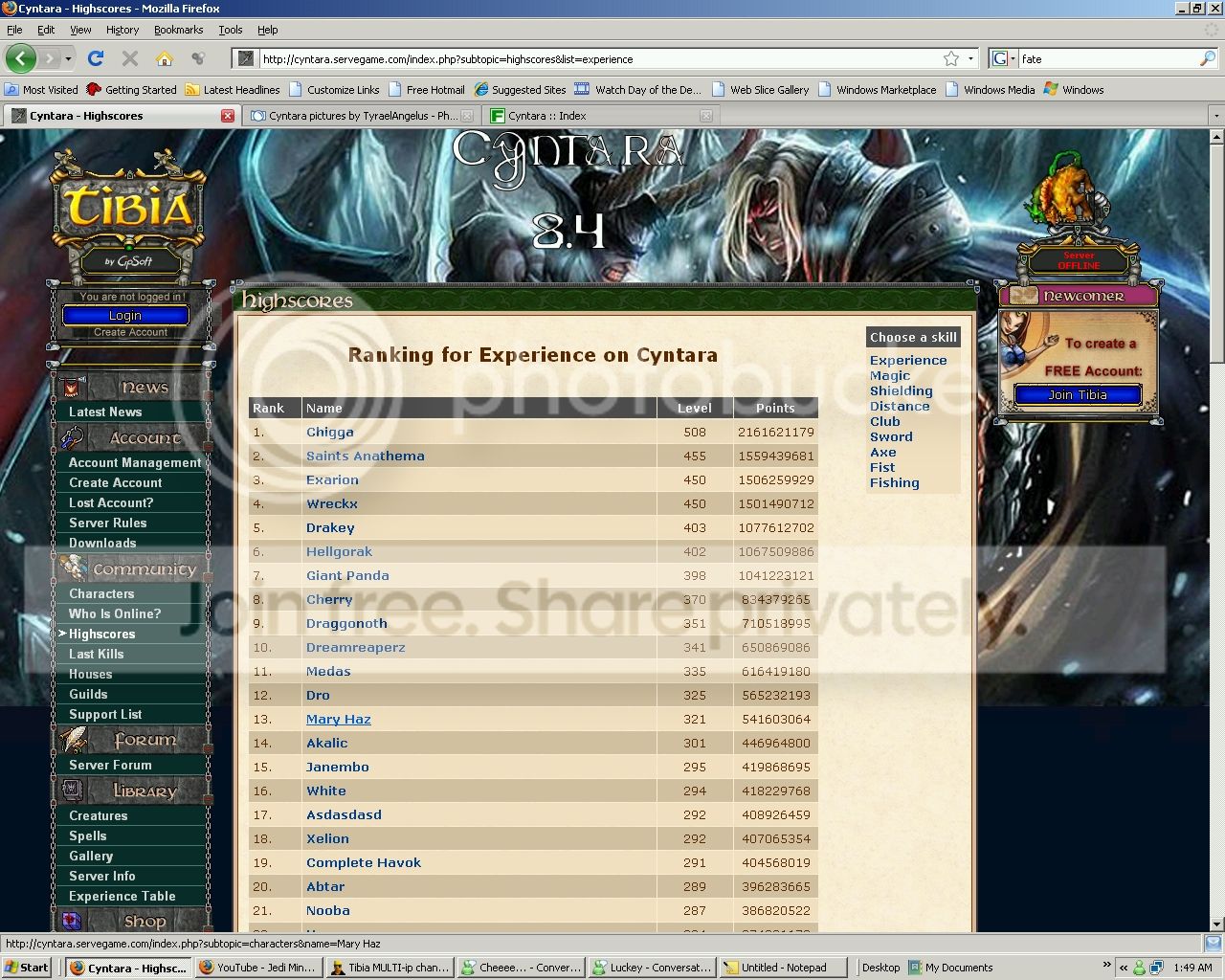Switch to the Cyntara pictures tab
Viewport: 1225px width, 980px height.
[362, 116]
